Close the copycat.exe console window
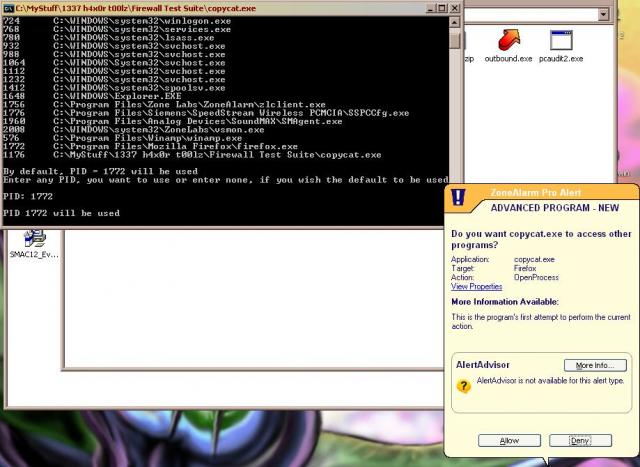Screen dimensions: 640x467 click(455, 8)
